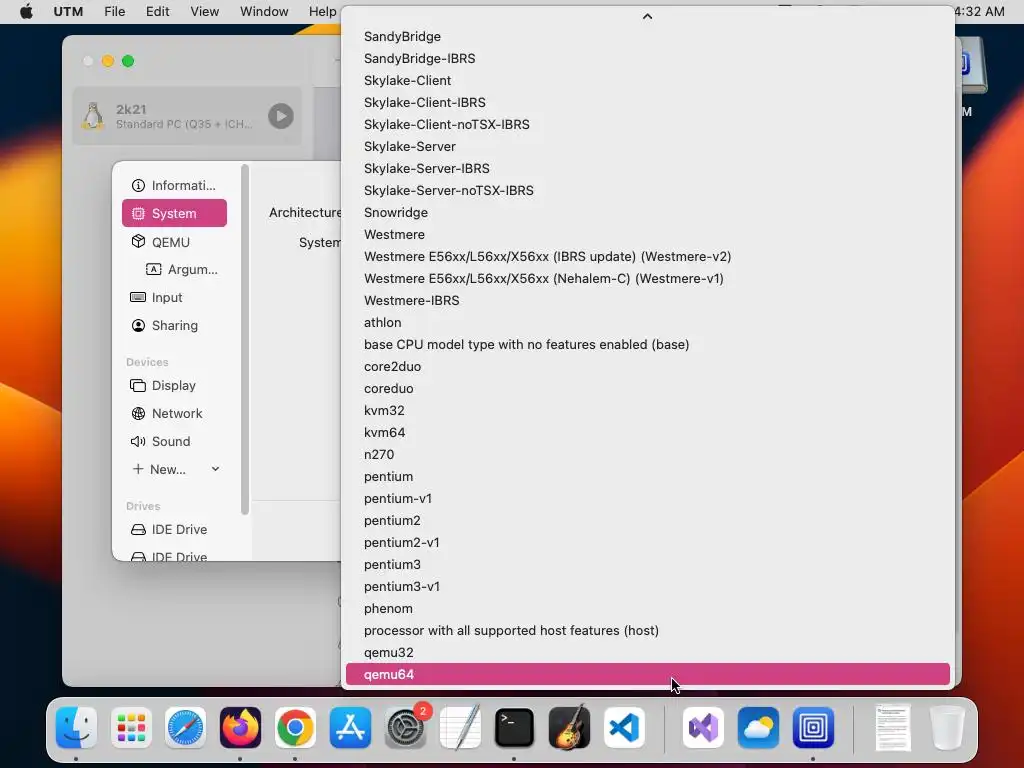
Task: Start the 2k21 virtual machine
Action: click(281, 116)
